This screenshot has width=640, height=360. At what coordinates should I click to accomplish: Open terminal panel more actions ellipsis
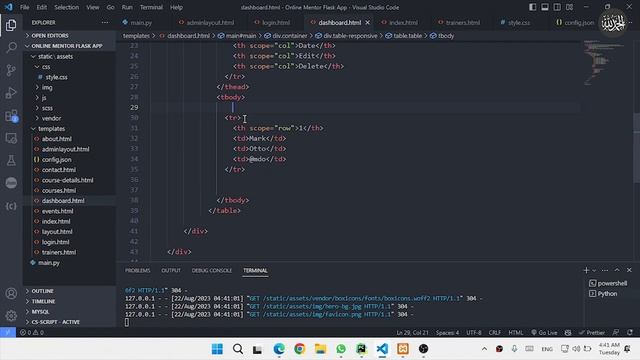(x=605, y=270)
